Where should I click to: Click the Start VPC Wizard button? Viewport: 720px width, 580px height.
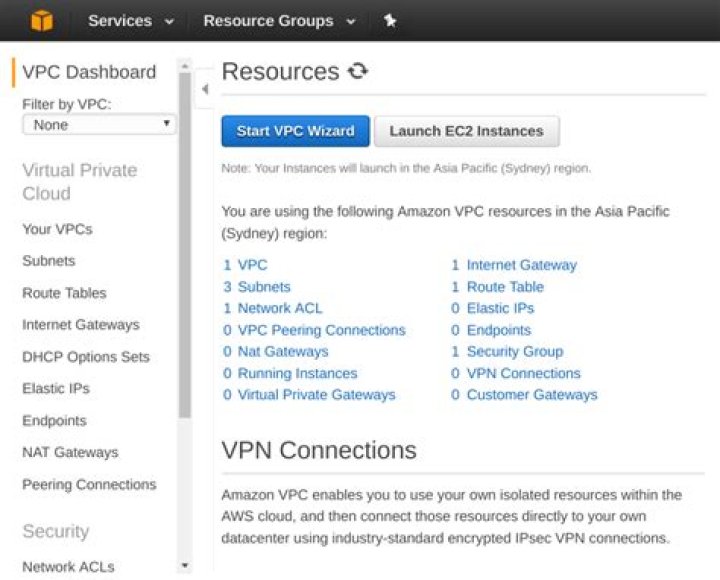click(x=295, y=131)
